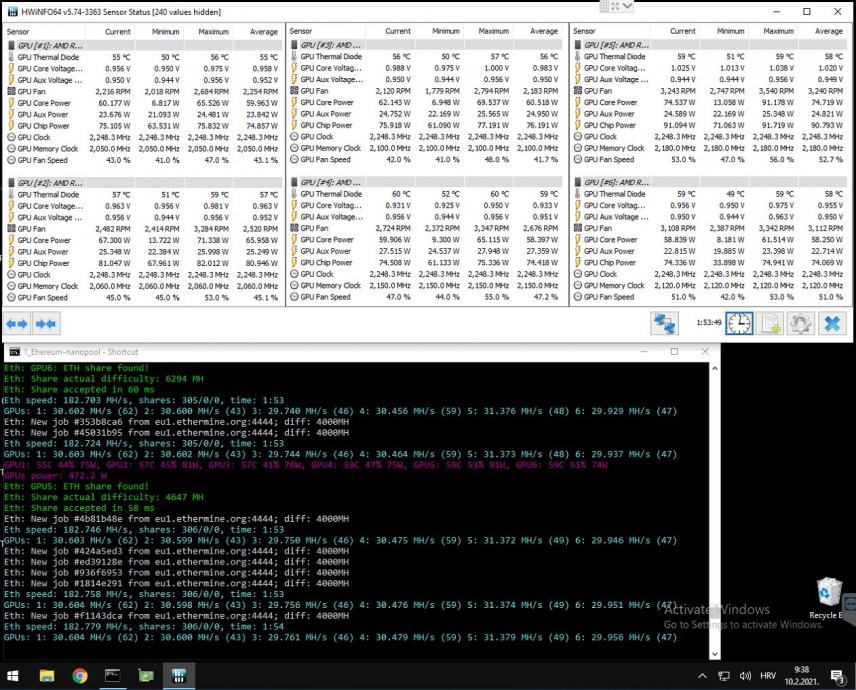Click the GPU Fan Speed icon under GPU #6
856x690 pixels.
578,297
